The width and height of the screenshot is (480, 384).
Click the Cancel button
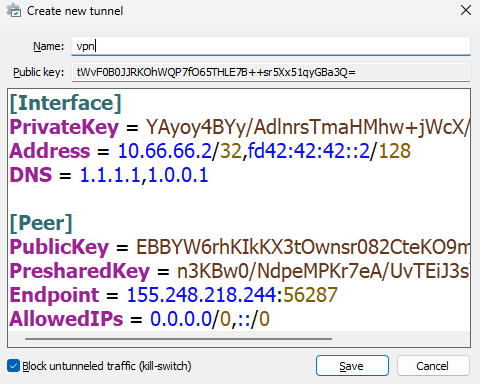tap(433, 366)
